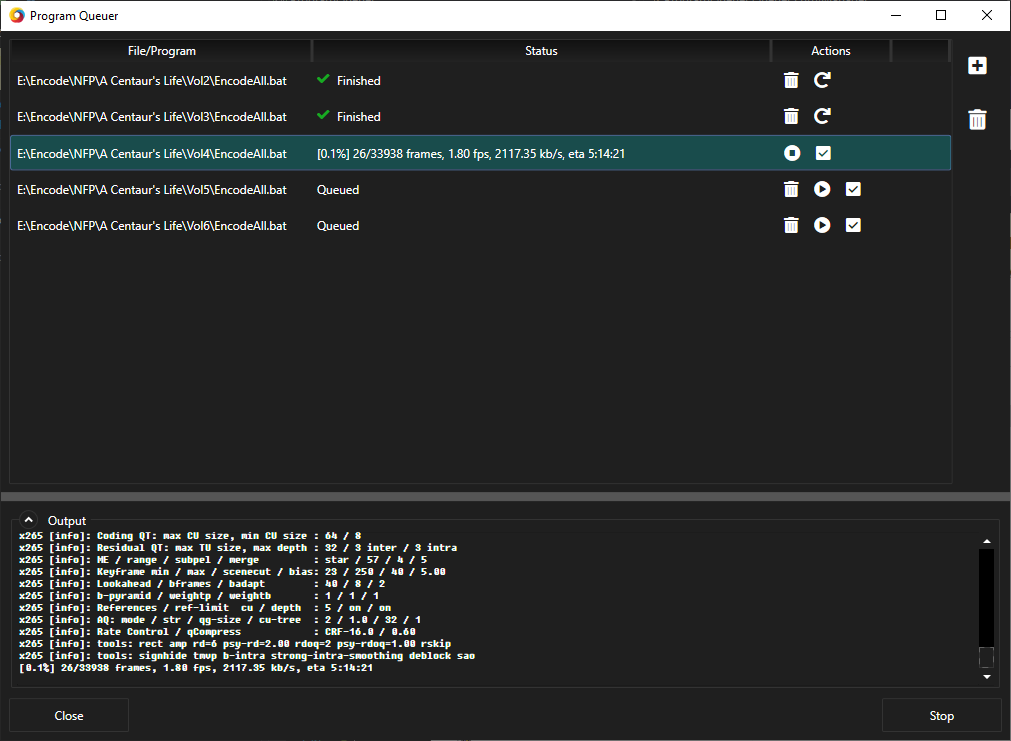Click the Rate Control CRF output line
Image resolution: width=1011 pixels, height=741 pixels.
point(217,631)
